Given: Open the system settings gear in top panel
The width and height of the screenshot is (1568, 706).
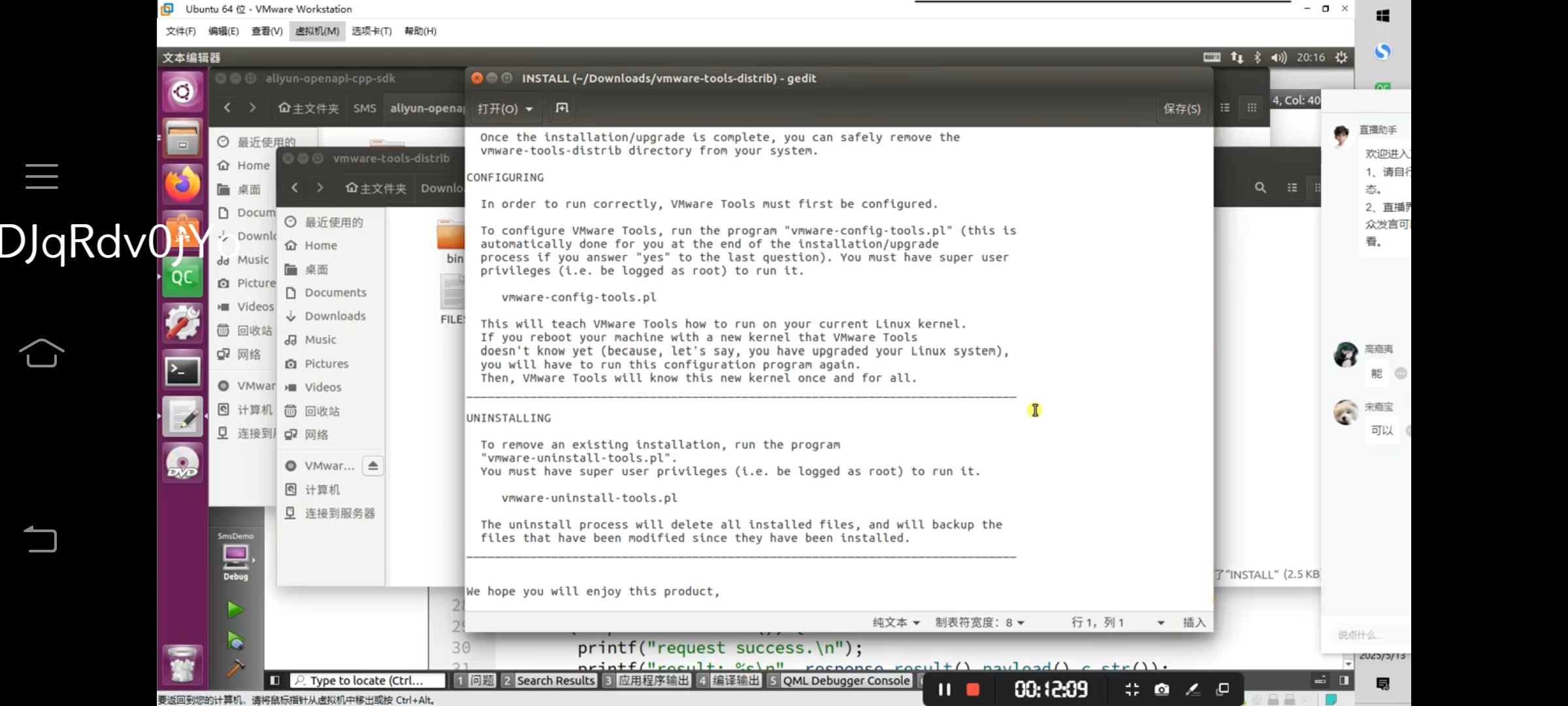Looking at the screenshot, I should [x=1341, y=58].
